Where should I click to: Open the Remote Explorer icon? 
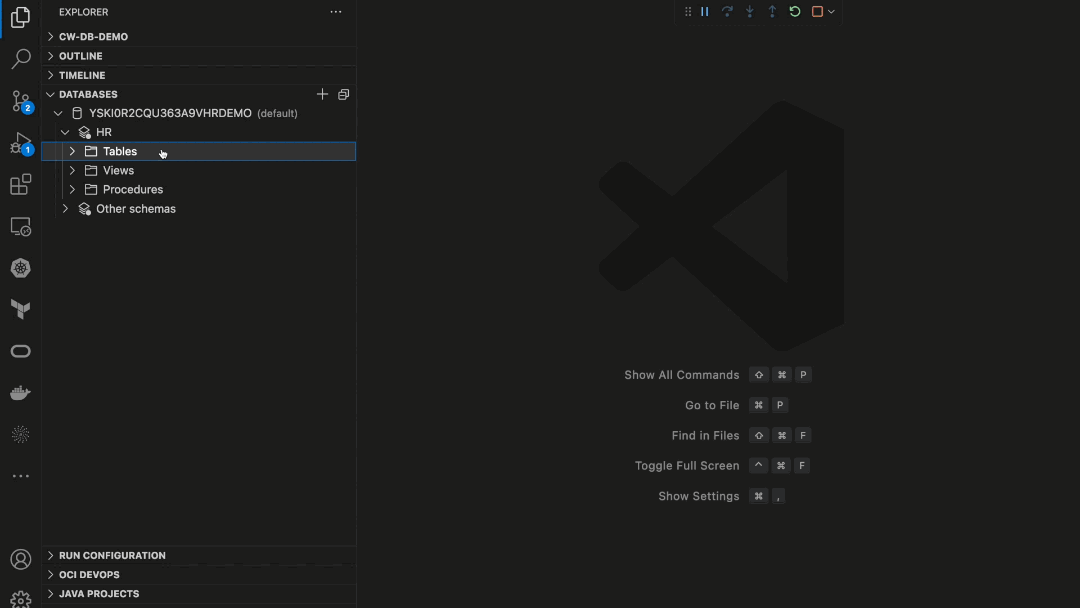click(20, 226)
